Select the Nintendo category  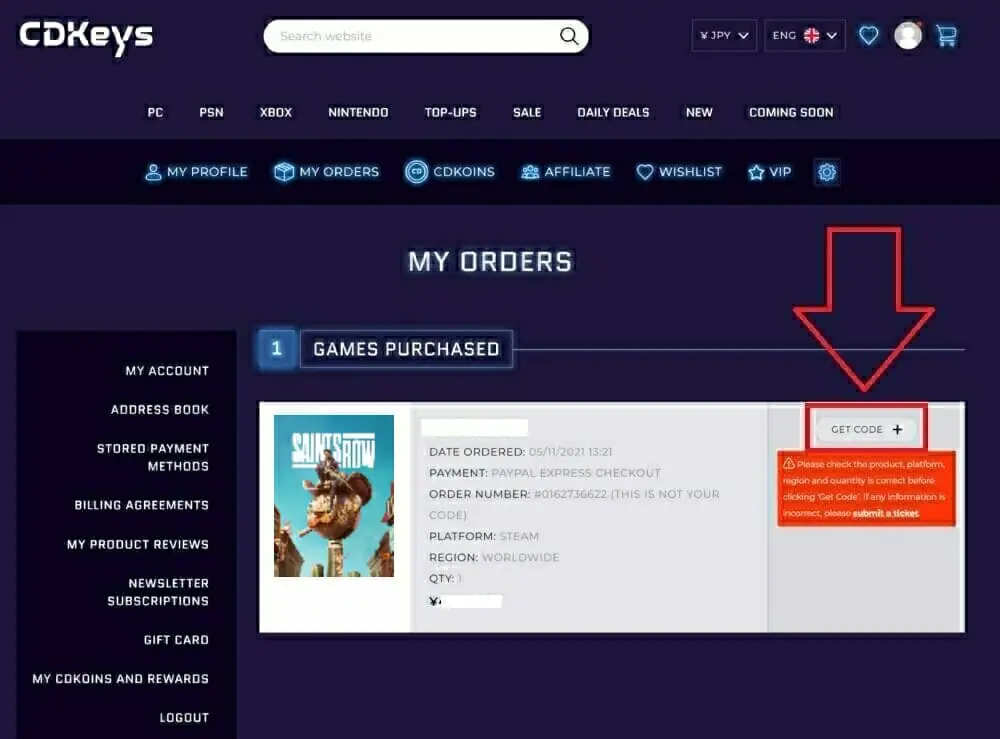(358, 112)
